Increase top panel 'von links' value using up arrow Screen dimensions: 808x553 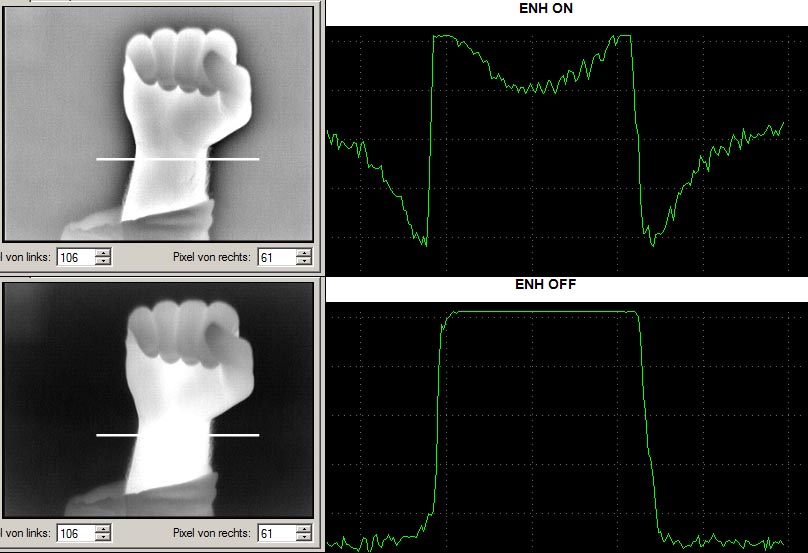click(x=103, y=252)
